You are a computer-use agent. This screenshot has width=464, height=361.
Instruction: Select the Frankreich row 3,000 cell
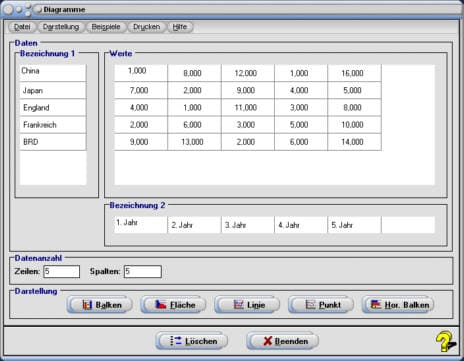coord(248,125)
